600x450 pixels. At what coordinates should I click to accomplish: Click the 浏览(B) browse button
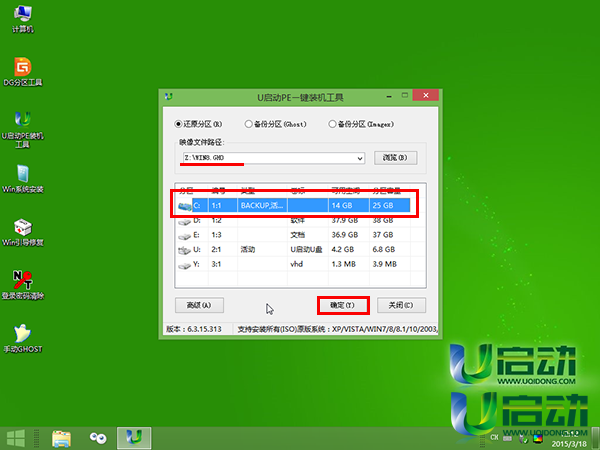point(395,158)
